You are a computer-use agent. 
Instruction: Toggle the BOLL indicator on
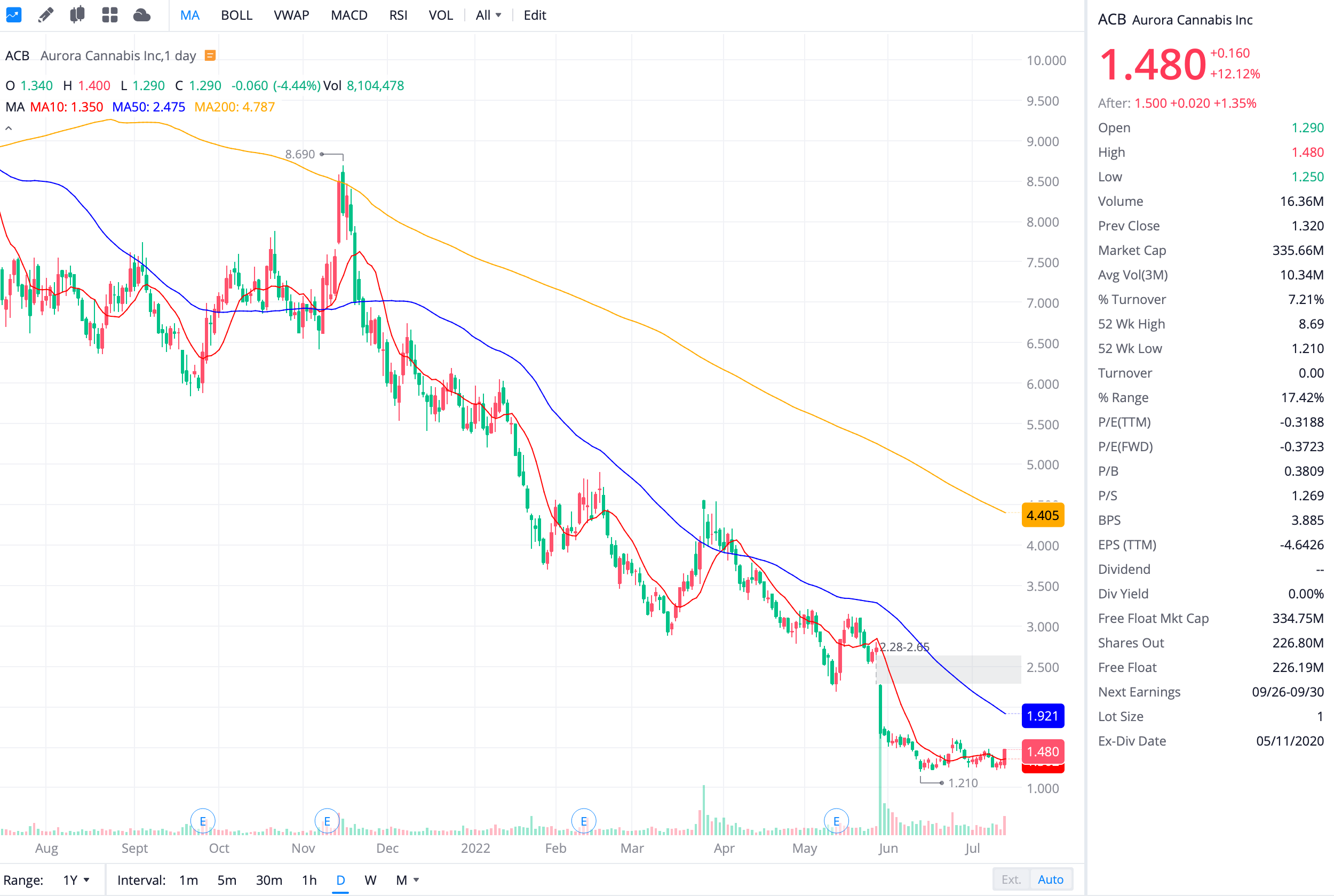236,15
